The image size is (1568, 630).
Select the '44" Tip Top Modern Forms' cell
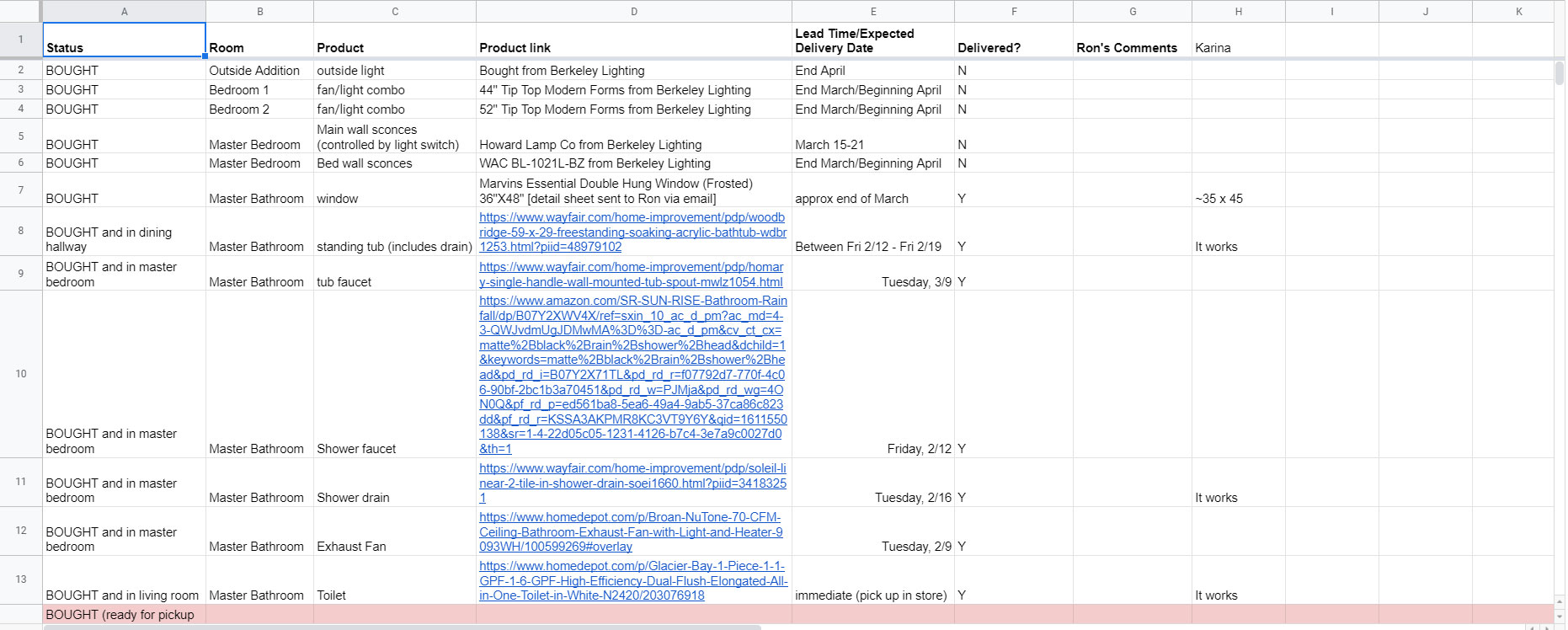tap(634, 90)
